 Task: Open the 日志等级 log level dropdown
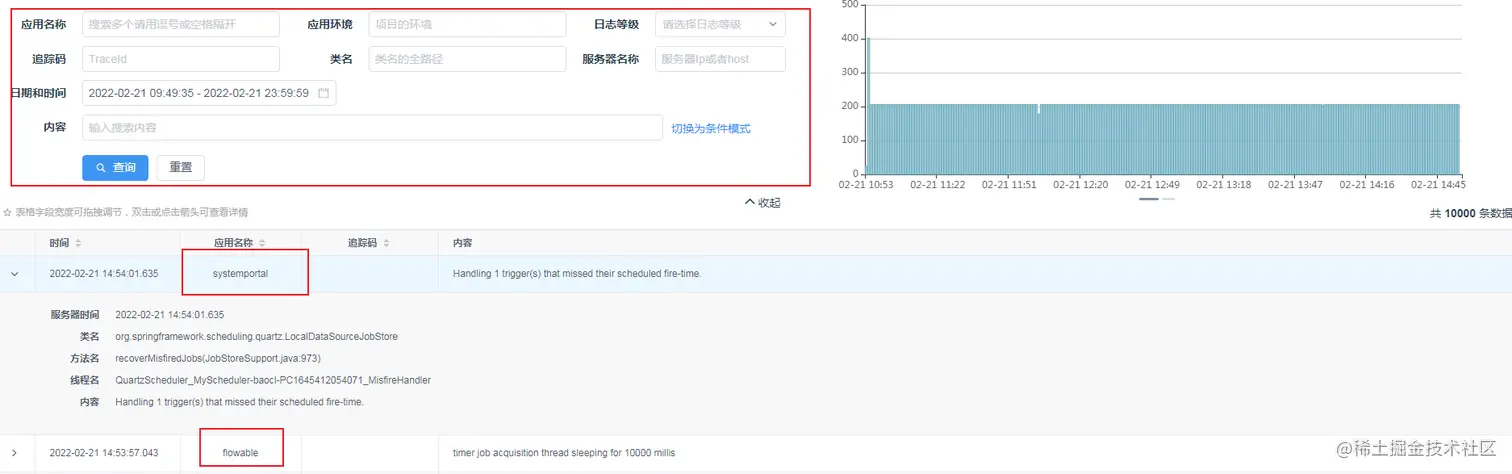[720, 24]
